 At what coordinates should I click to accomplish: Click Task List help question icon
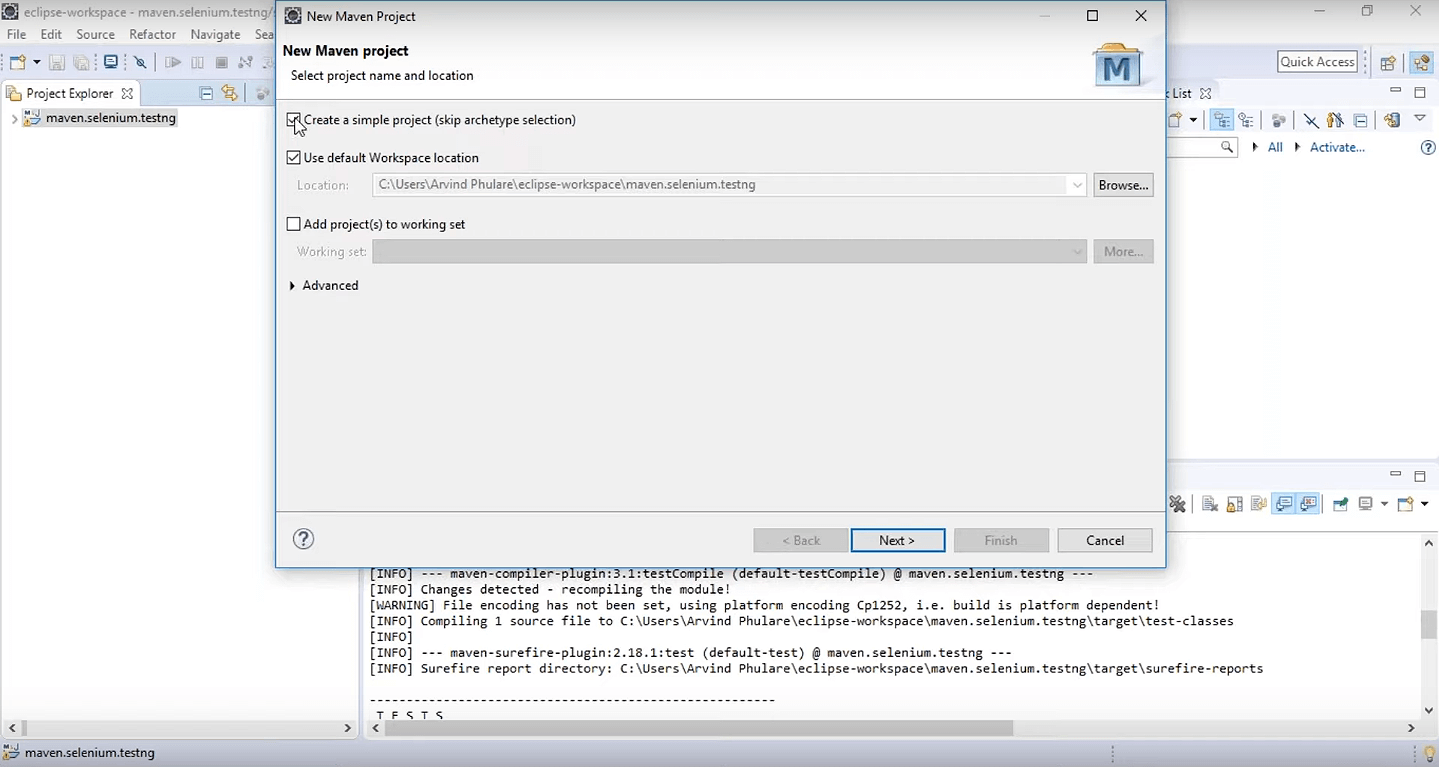point(1428,148)
